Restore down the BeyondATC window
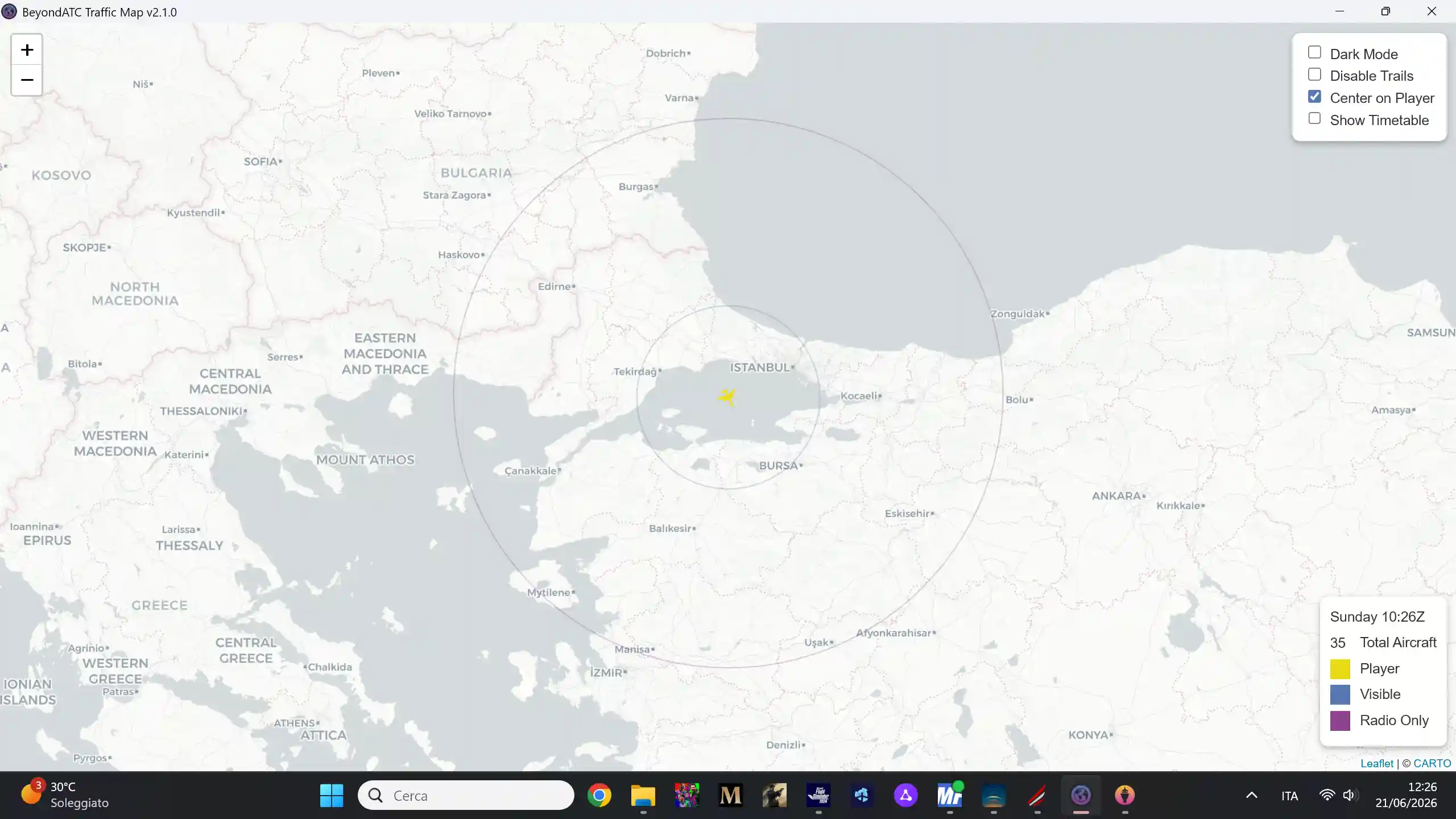Image resolution: width=1456 pixels, height=819 pixels. 1385,11
